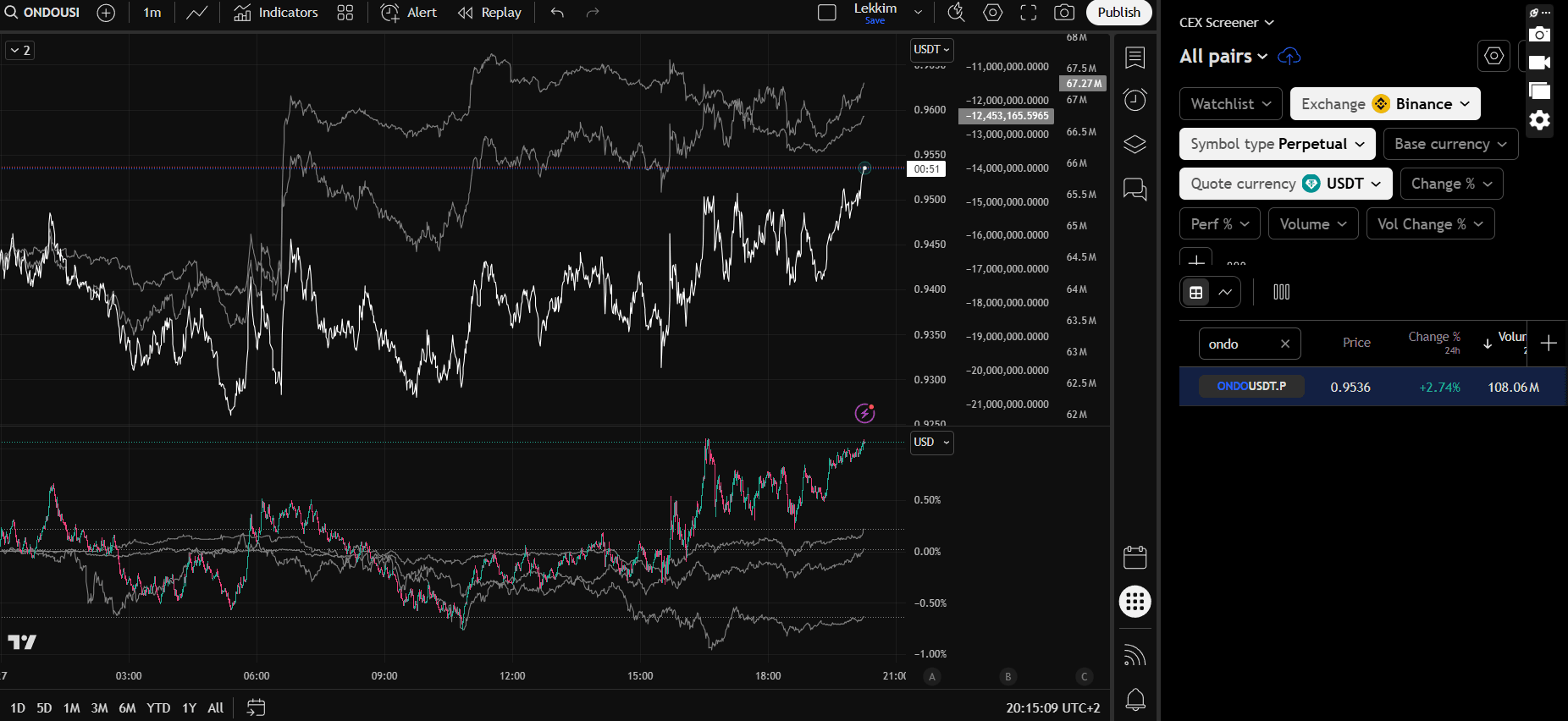Select 5D date range

coord(44,707)
